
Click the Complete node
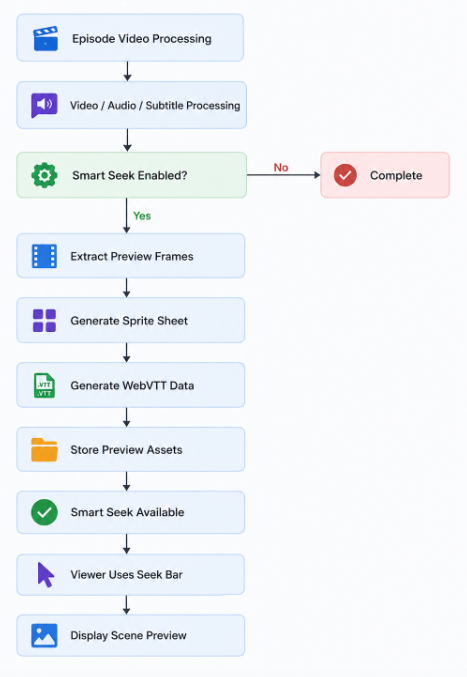coord(385,175)
